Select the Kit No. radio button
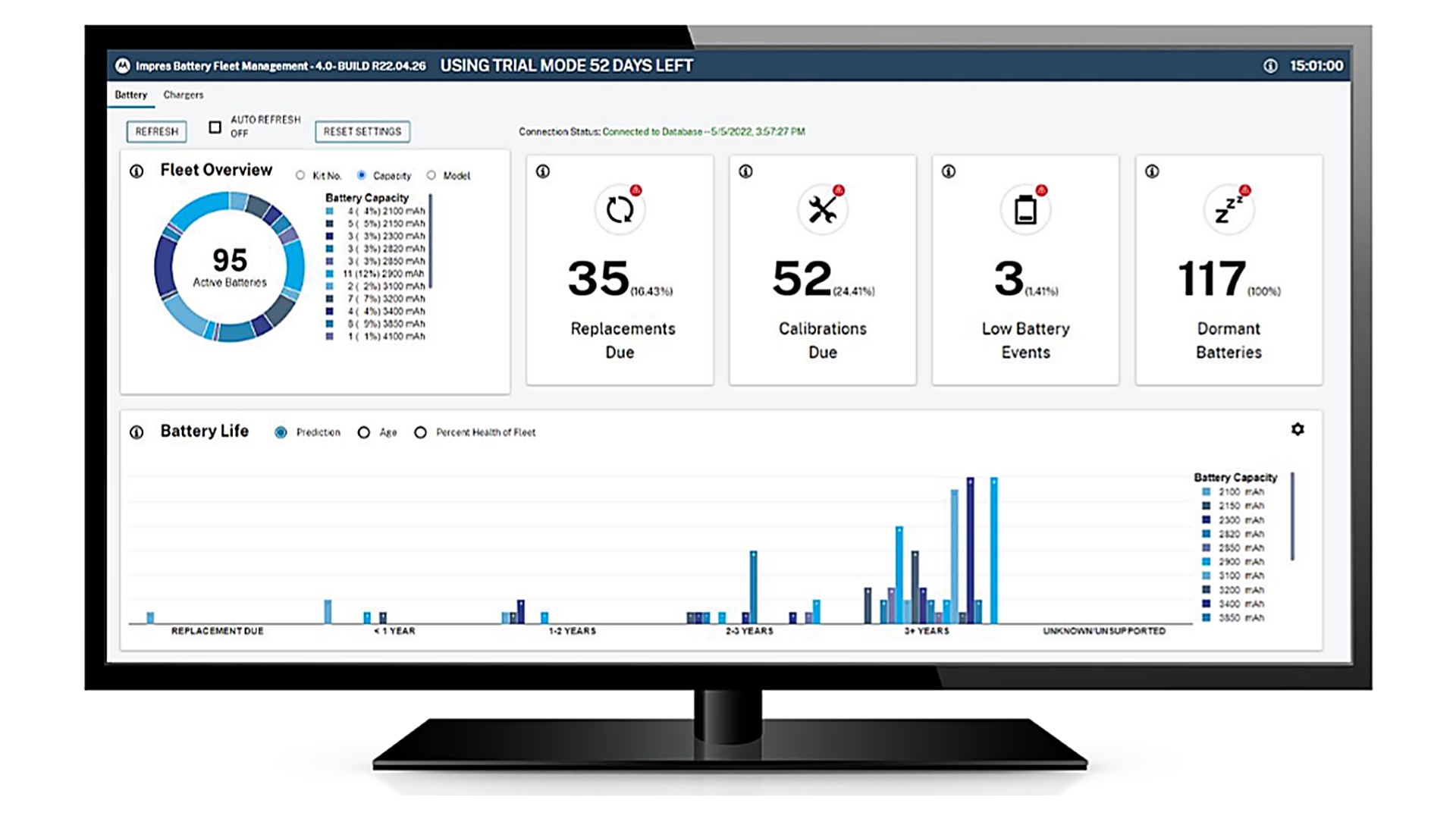The width and height of the screenshot is (1456, 819). tap(300, 175)
